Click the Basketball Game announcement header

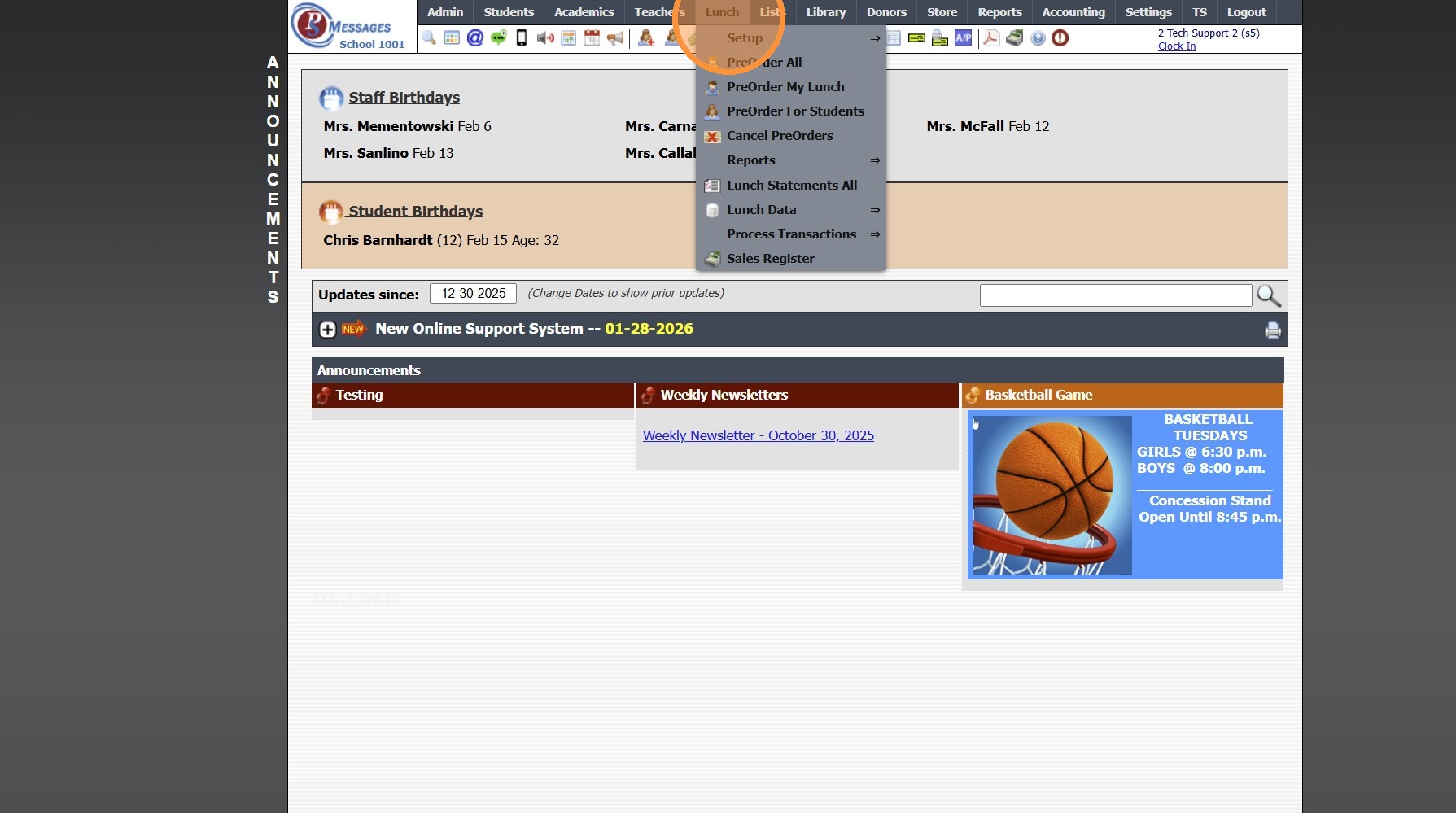[x=1122, y=396]
